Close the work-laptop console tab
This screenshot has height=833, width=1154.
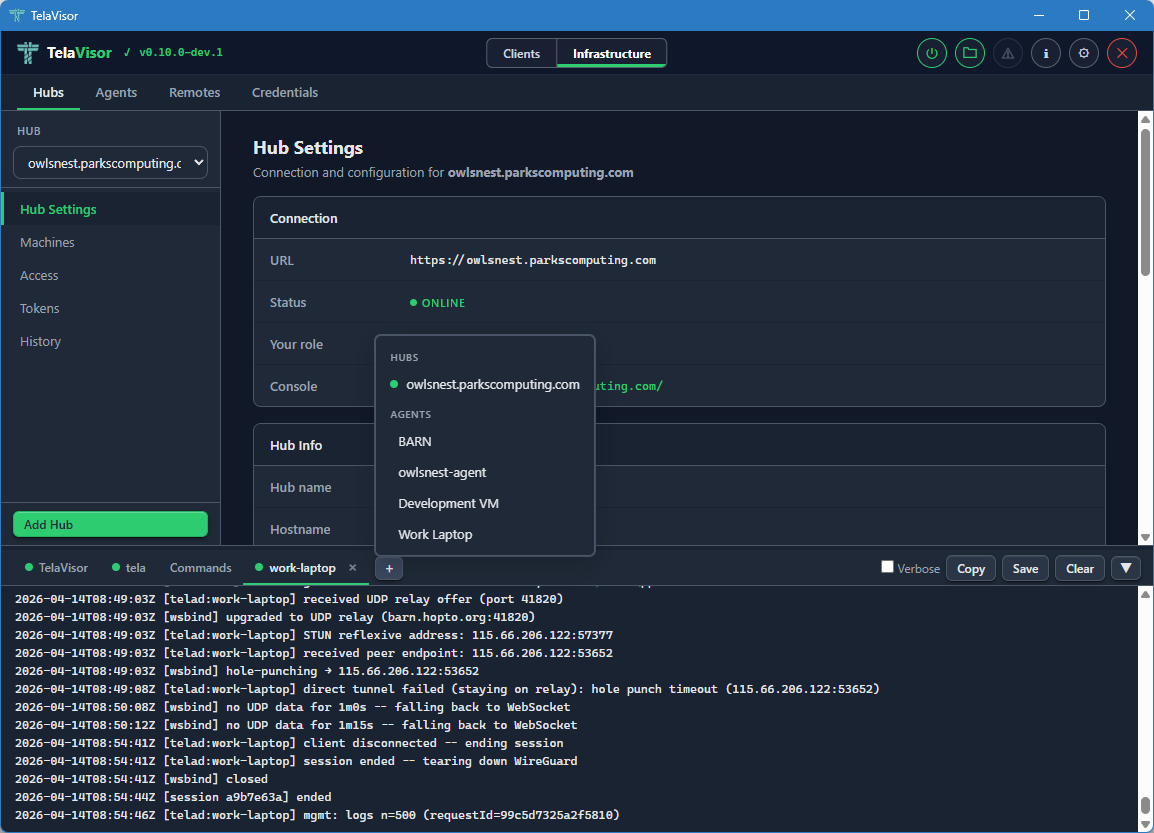pyautogui.click(x=352, y=567)
